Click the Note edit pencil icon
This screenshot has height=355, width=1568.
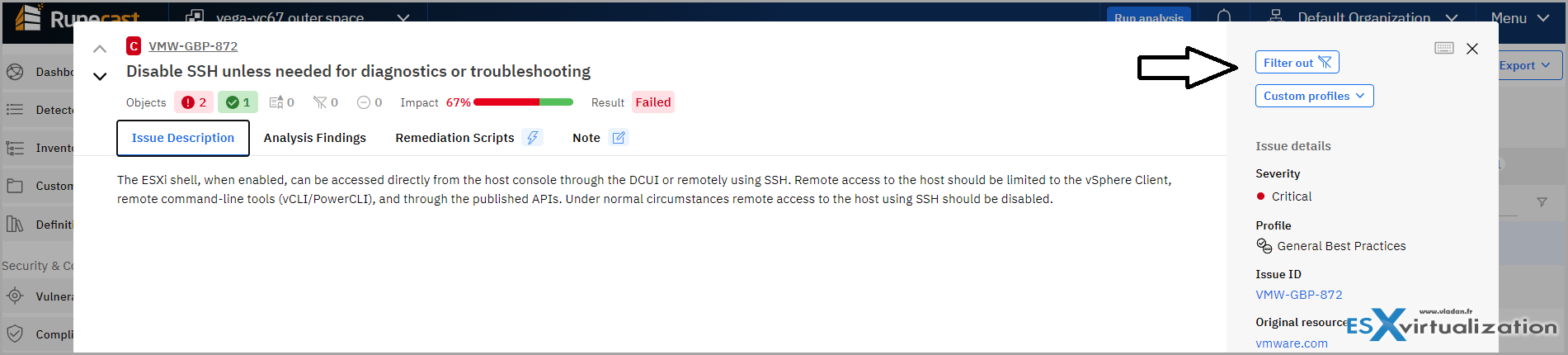click(x=619, y=138)
